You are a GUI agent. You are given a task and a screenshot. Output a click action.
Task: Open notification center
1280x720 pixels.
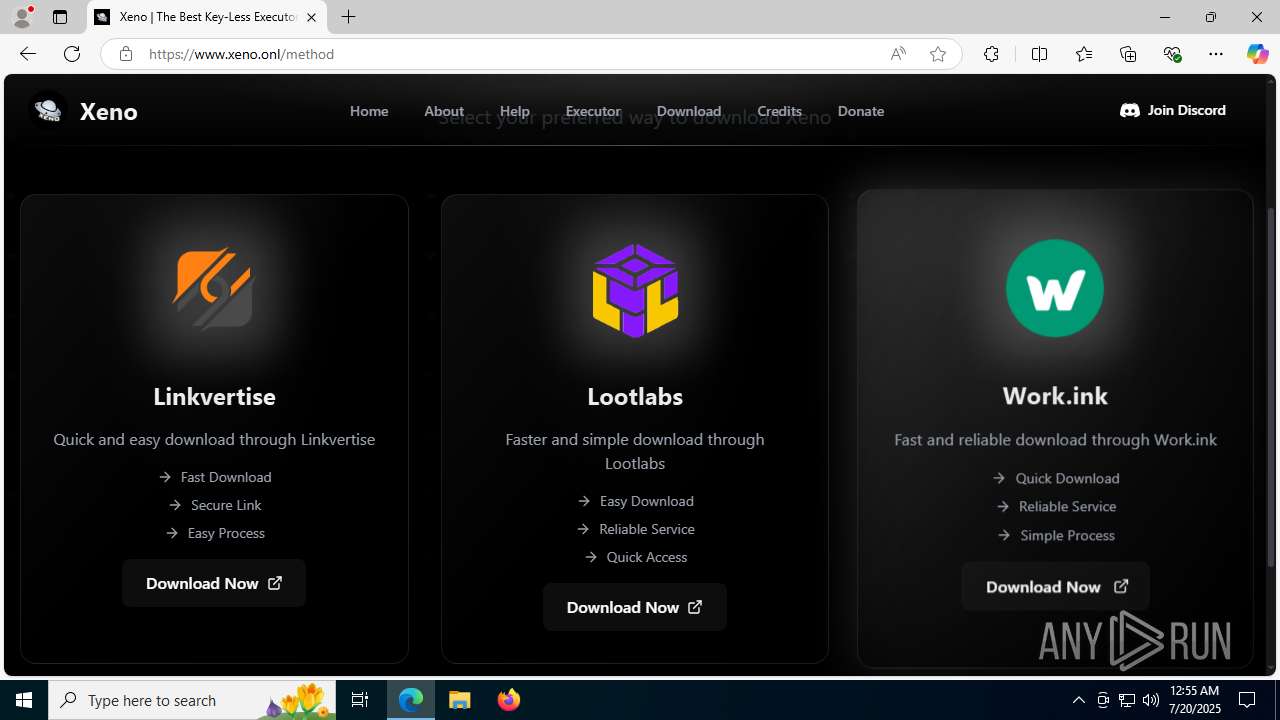tap(1247, 700)
